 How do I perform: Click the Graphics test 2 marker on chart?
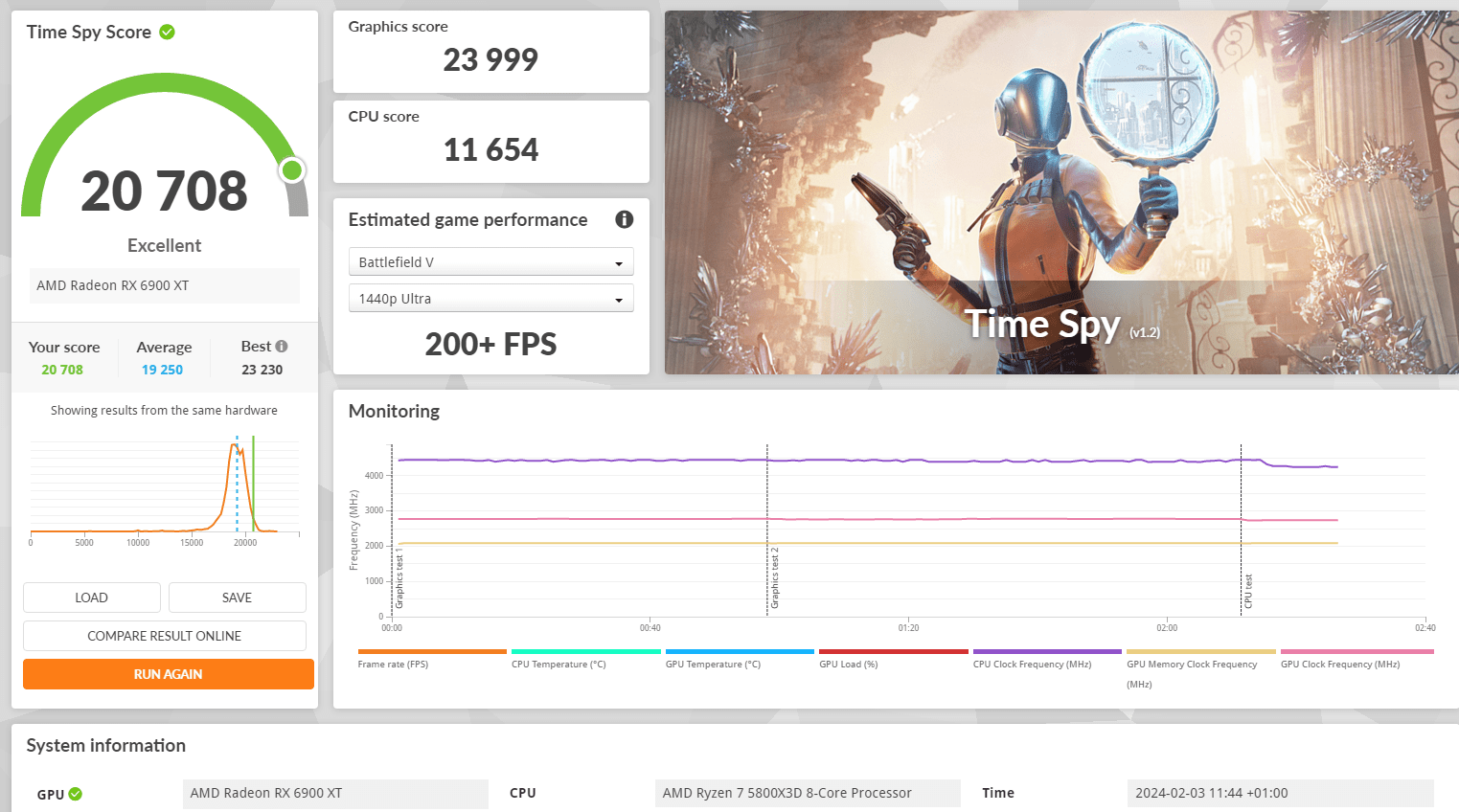pos(775,578)
